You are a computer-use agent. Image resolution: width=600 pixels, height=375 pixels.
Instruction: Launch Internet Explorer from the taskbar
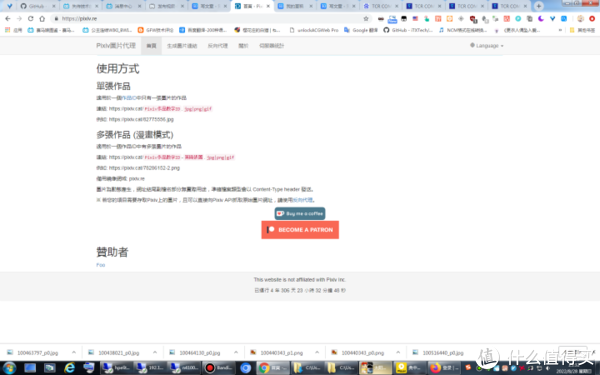click(69, 368)
